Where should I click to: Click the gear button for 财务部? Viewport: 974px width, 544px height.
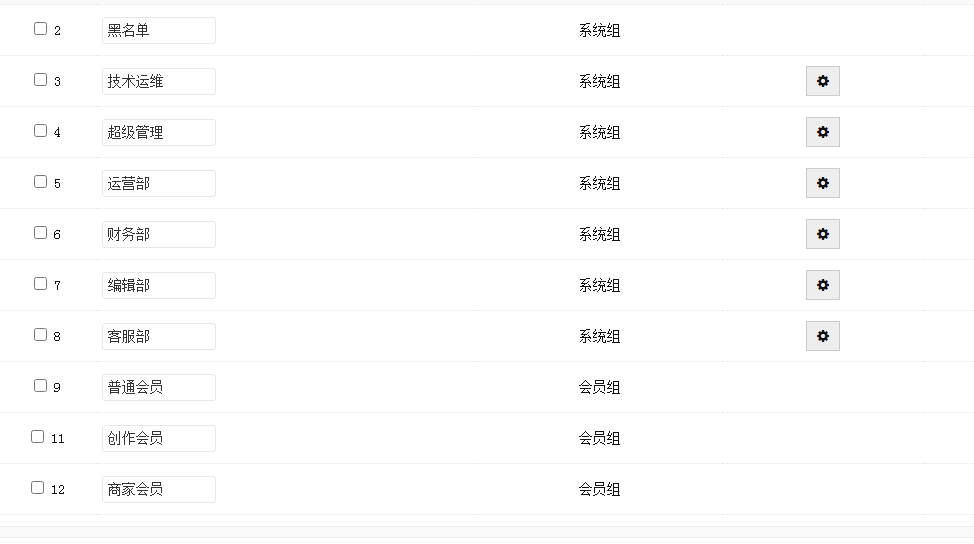point(822,234)
